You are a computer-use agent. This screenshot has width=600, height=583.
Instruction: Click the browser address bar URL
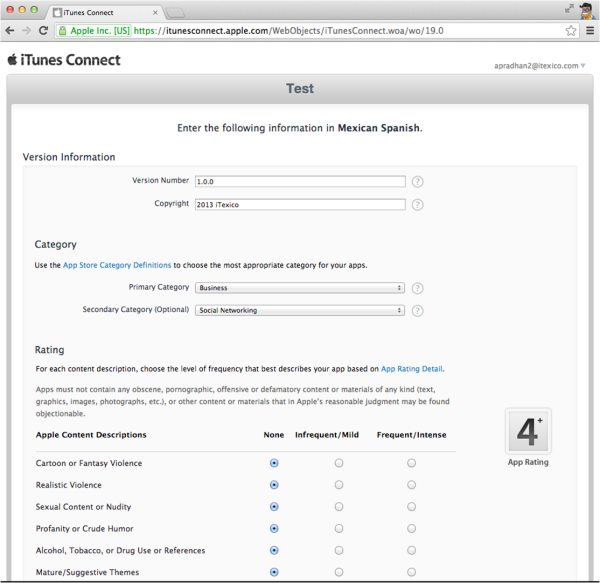coord(289,31)
